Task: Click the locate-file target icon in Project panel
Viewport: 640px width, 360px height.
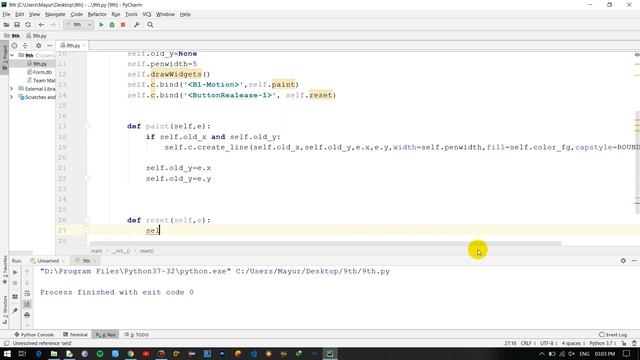Action: (x=14, y=46)
